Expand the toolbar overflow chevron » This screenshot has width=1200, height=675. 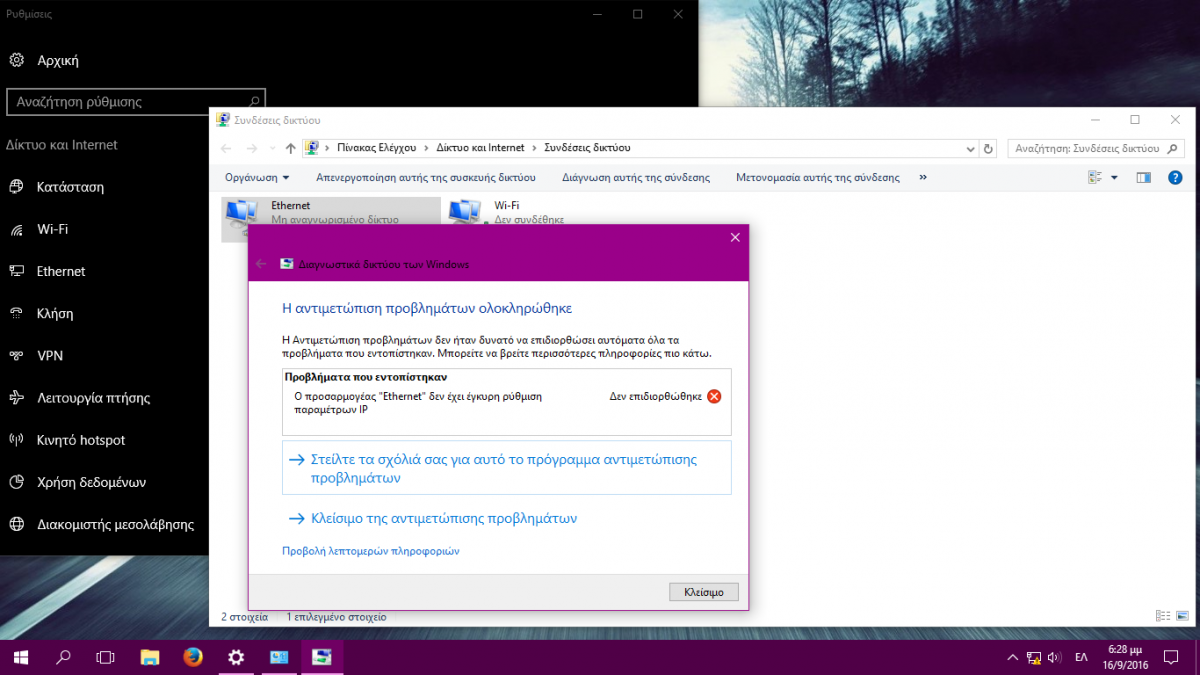click(923, 177)
